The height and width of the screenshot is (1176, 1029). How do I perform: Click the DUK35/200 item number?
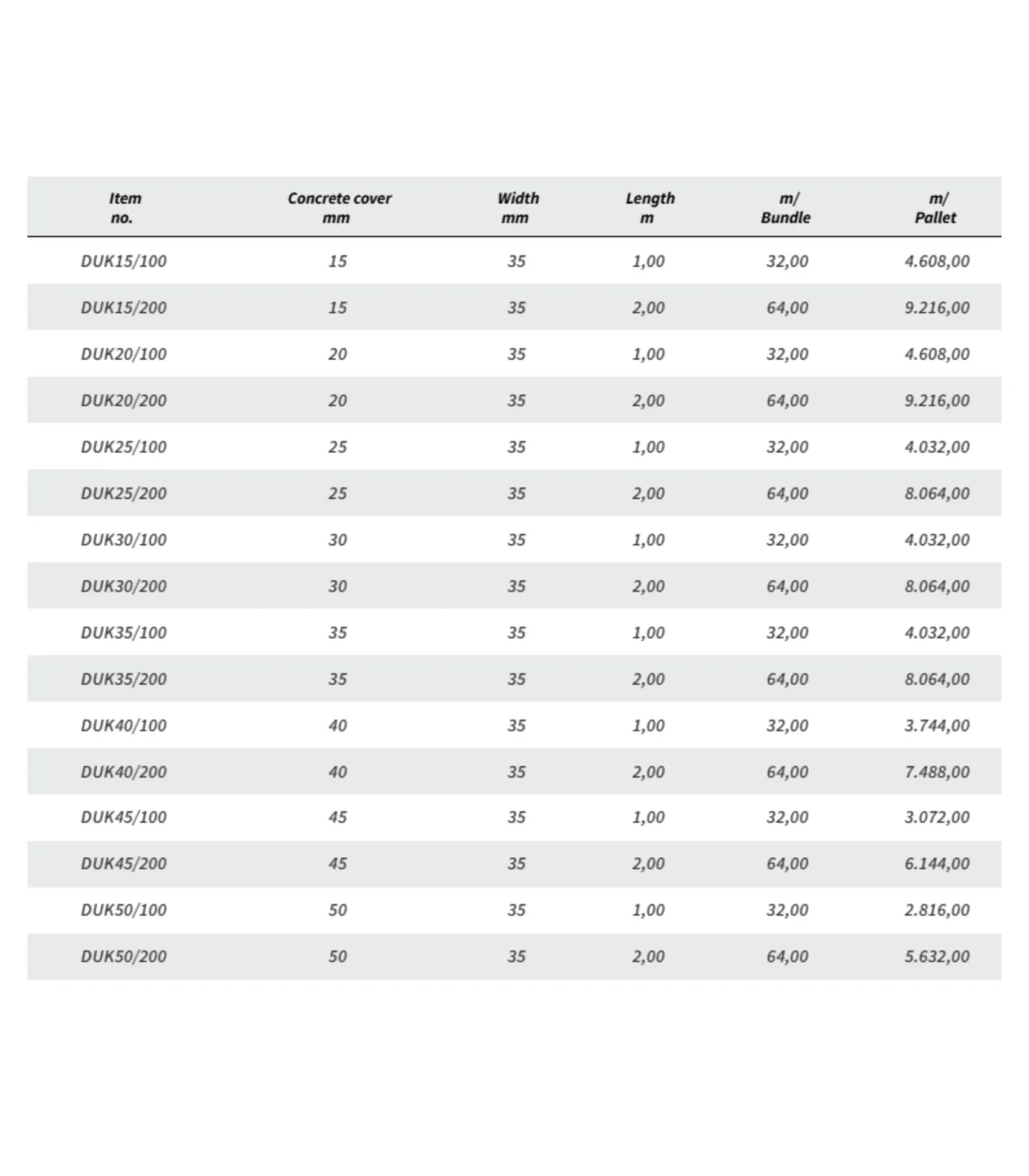coord(123,679)
